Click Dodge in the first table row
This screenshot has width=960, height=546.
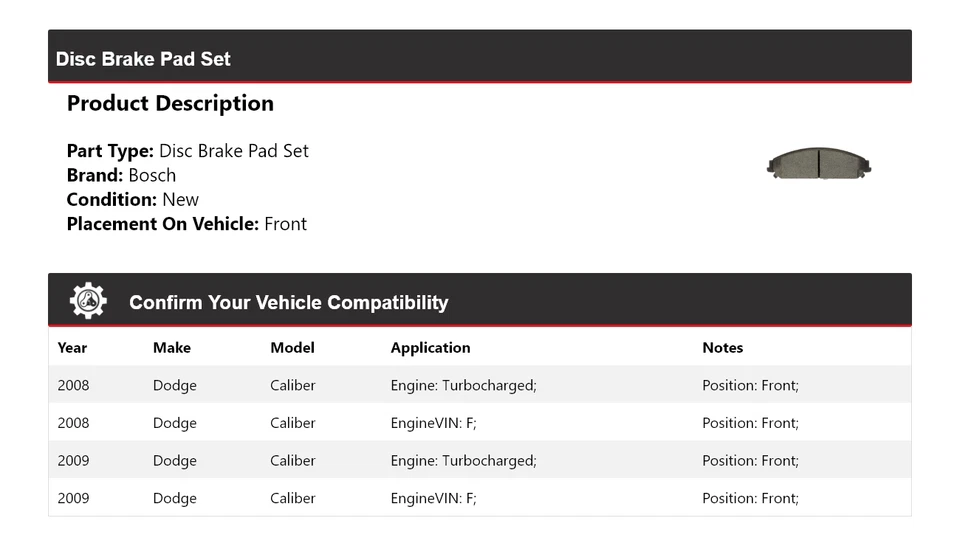click(174, 385)
